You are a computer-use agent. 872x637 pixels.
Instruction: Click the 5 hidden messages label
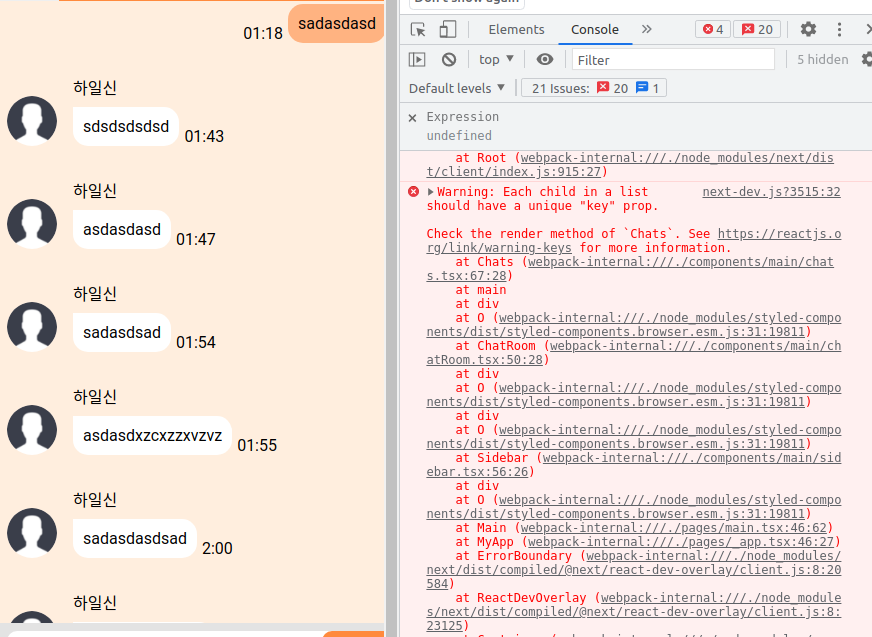point(823,60)
